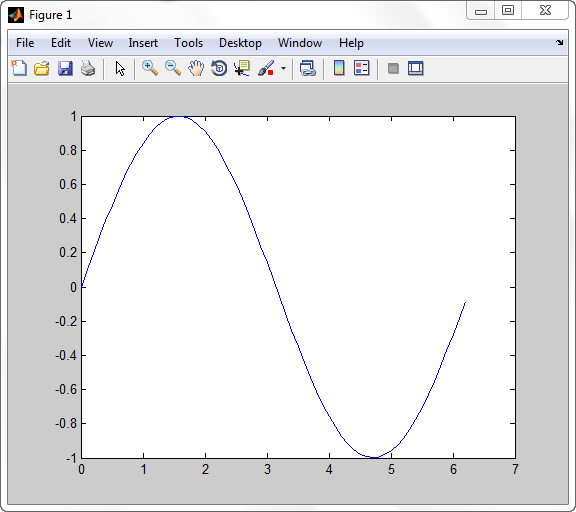This screenshot has height=512, width=576.
Task: Open the Window menu
Action: [x=300, y=43]
